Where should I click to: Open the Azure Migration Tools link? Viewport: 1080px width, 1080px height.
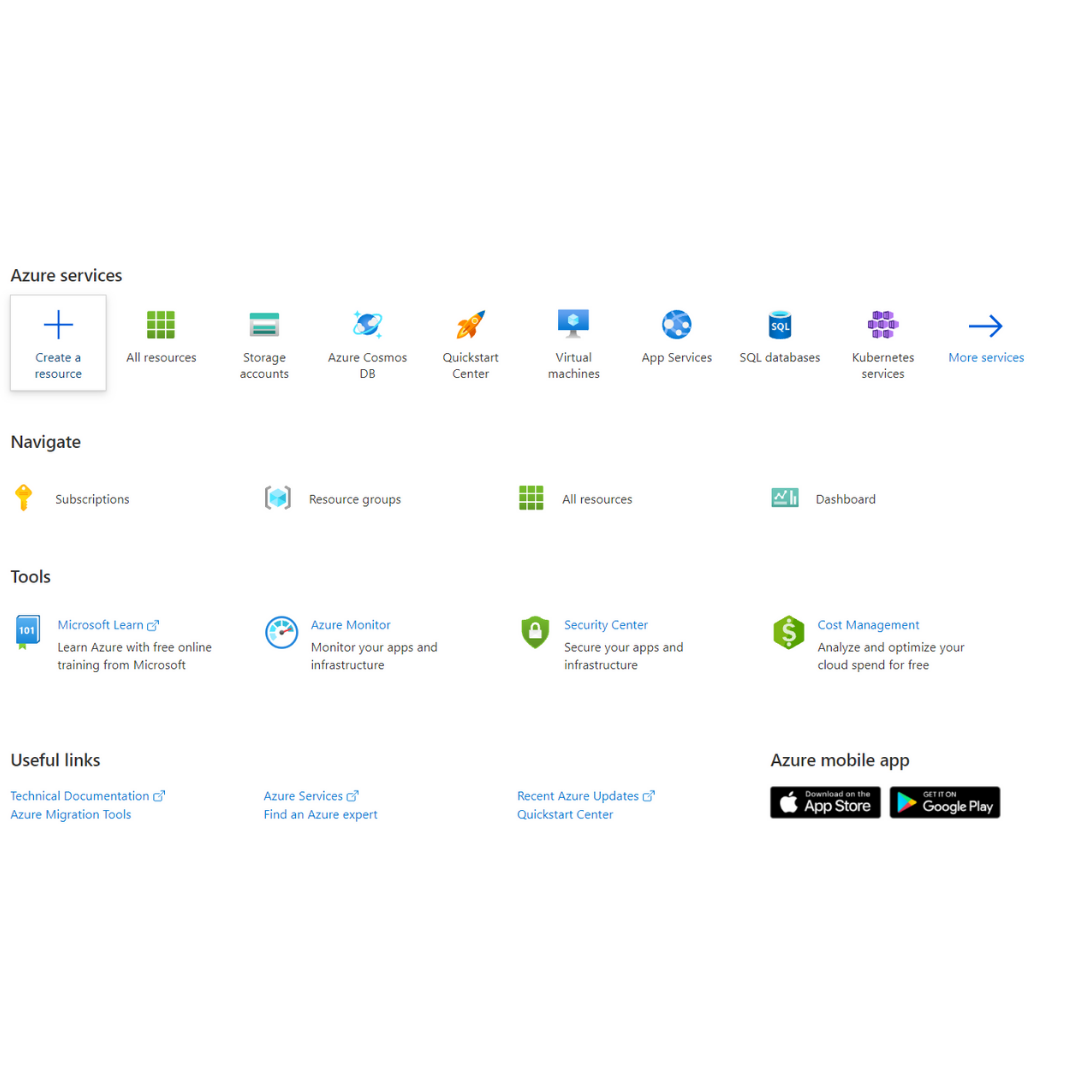70,814
